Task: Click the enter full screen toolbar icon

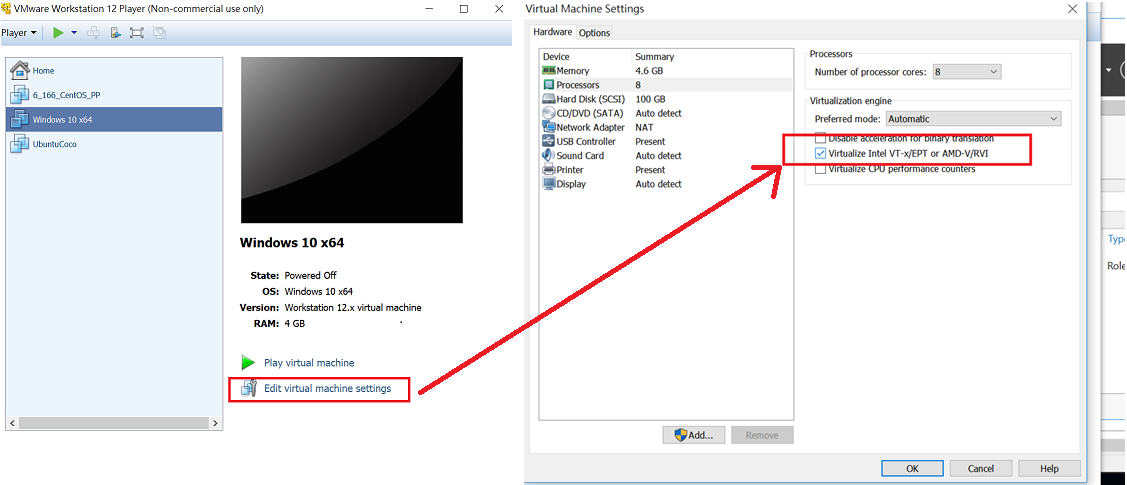Action: click(x=137, y=33)
